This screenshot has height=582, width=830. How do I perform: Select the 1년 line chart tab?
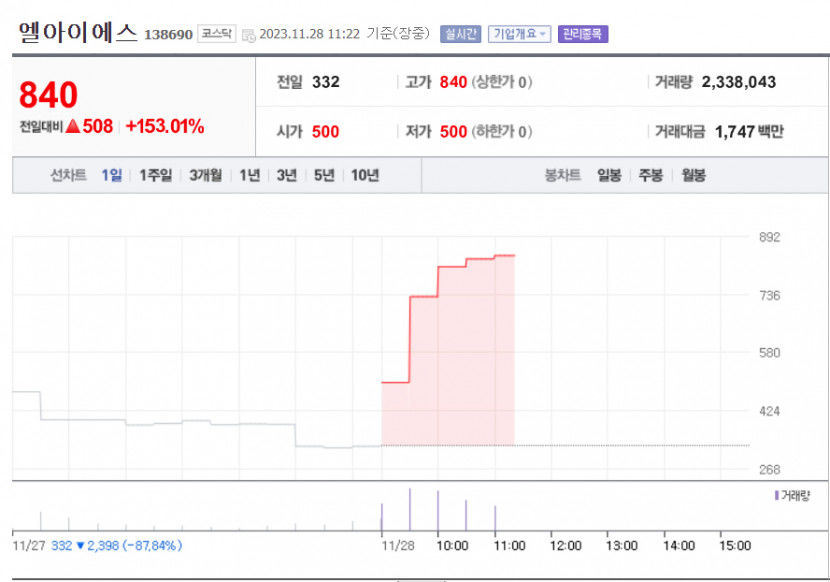click(250, 175)
